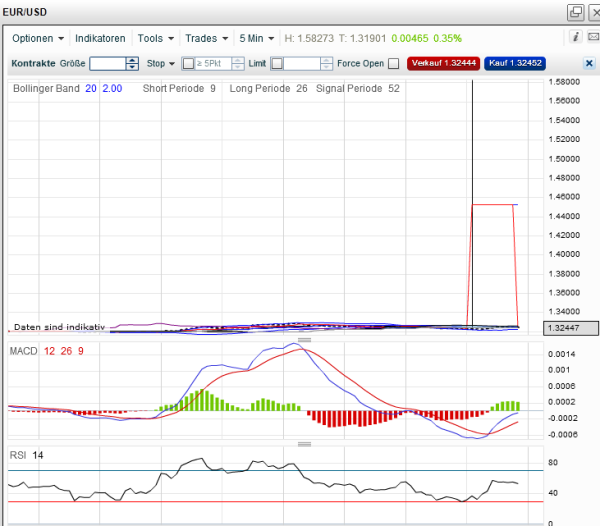This screenshot has width=600, height=526.
Task: Enable the Limit checkbox
Action: 277,64
